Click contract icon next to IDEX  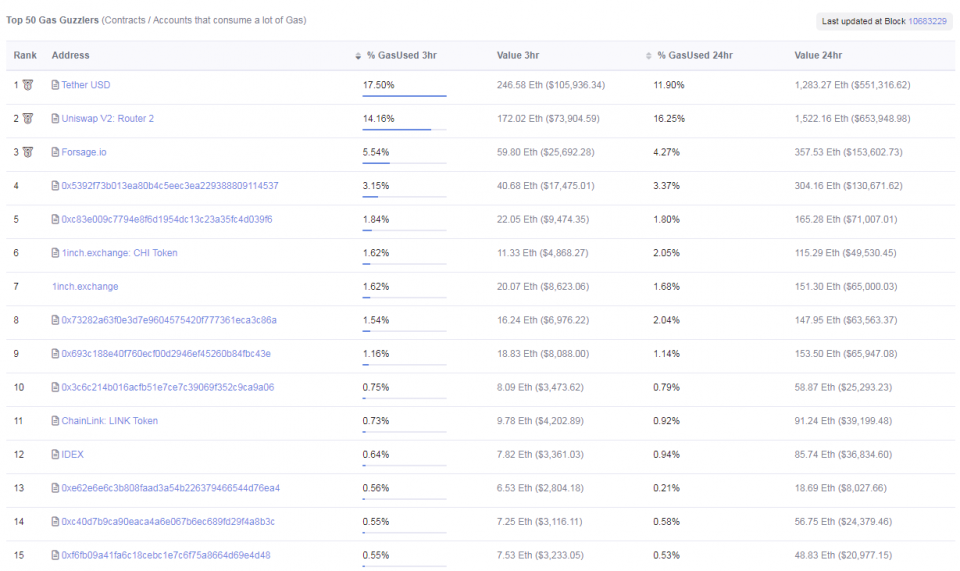pos(55,455)
